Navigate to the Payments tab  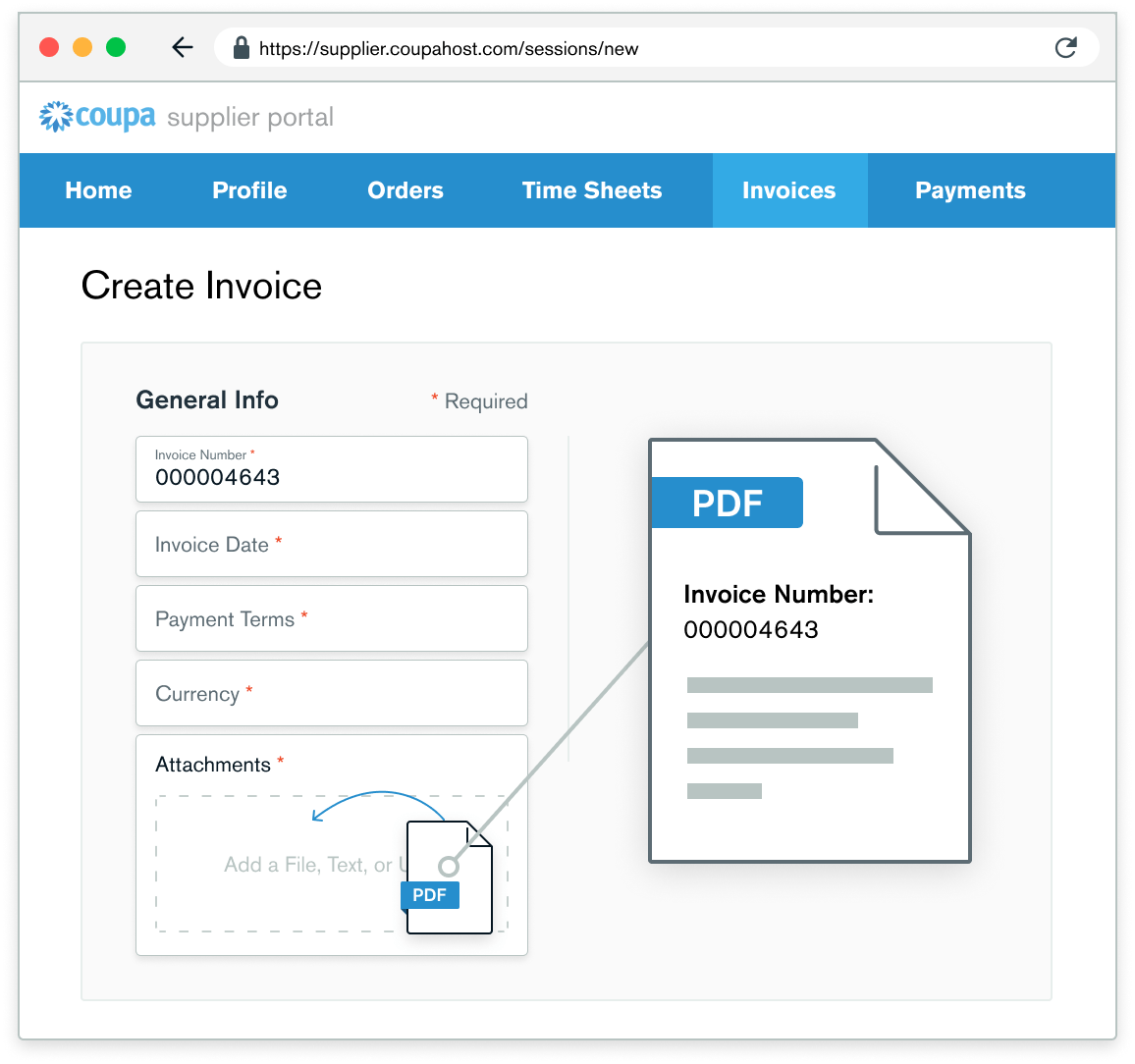click(970, 190)
